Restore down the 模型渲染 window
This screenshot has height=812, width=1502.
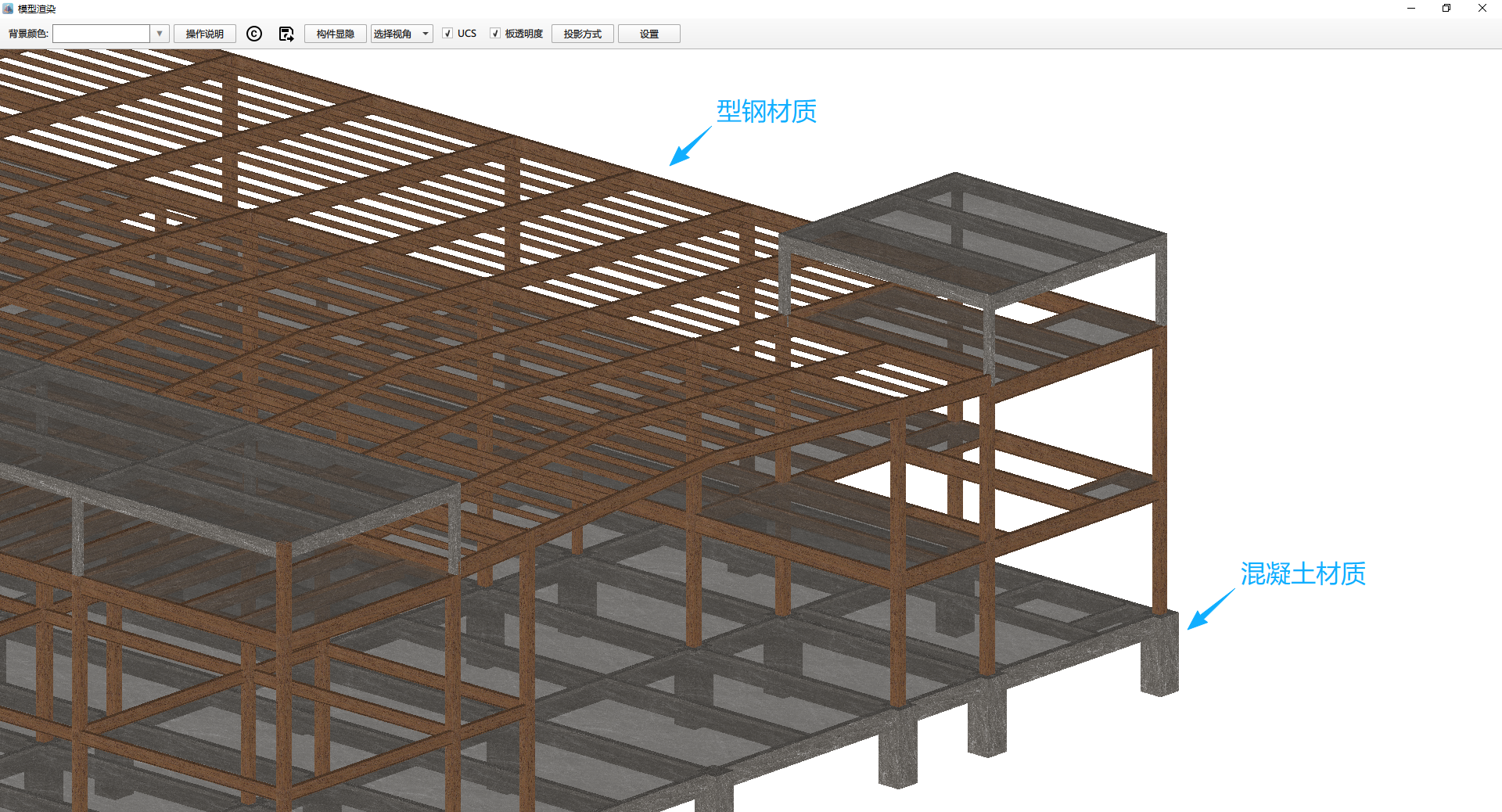coord(1446,9)
